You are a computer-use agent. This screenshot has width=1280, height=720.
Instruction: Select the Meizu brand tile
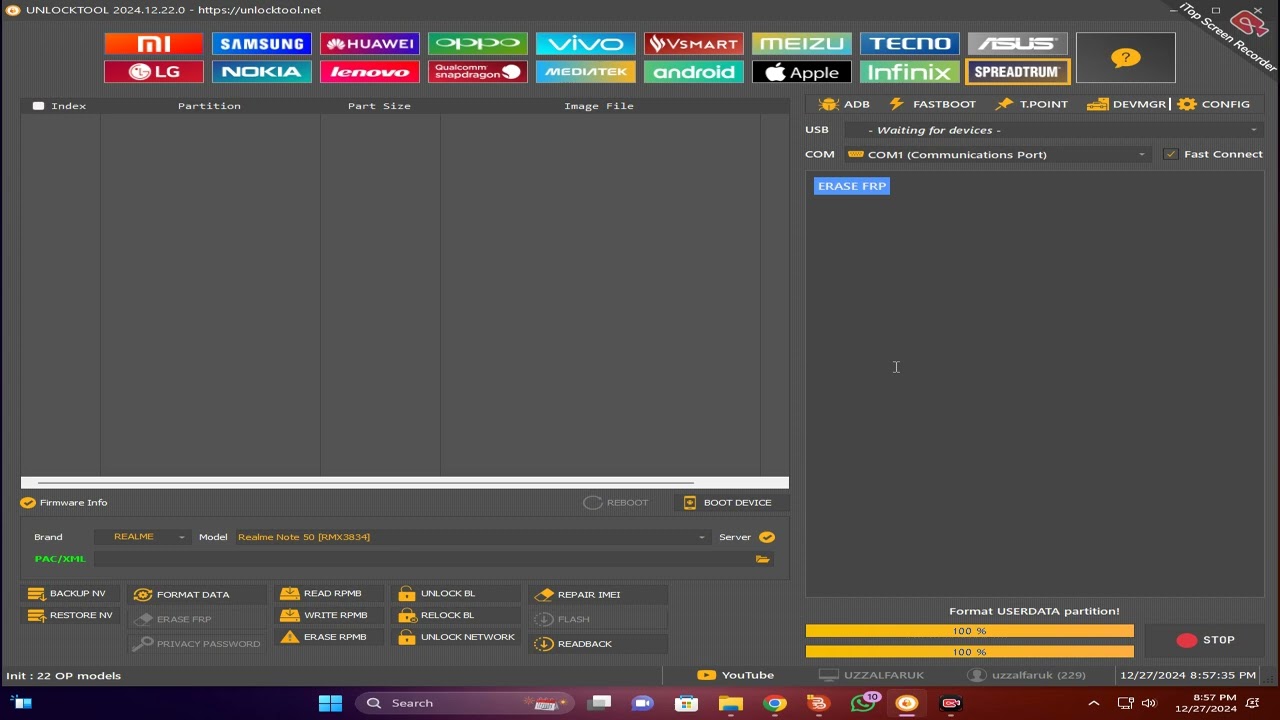[802, 44]
